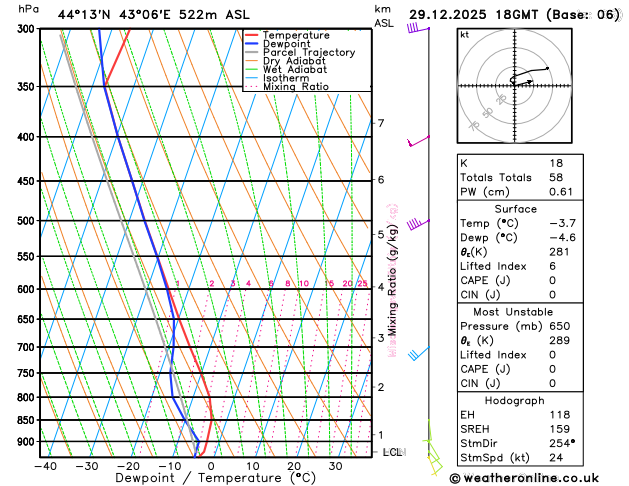Click the orange Dry Adiabat legend swatch

tap(252, 61)
